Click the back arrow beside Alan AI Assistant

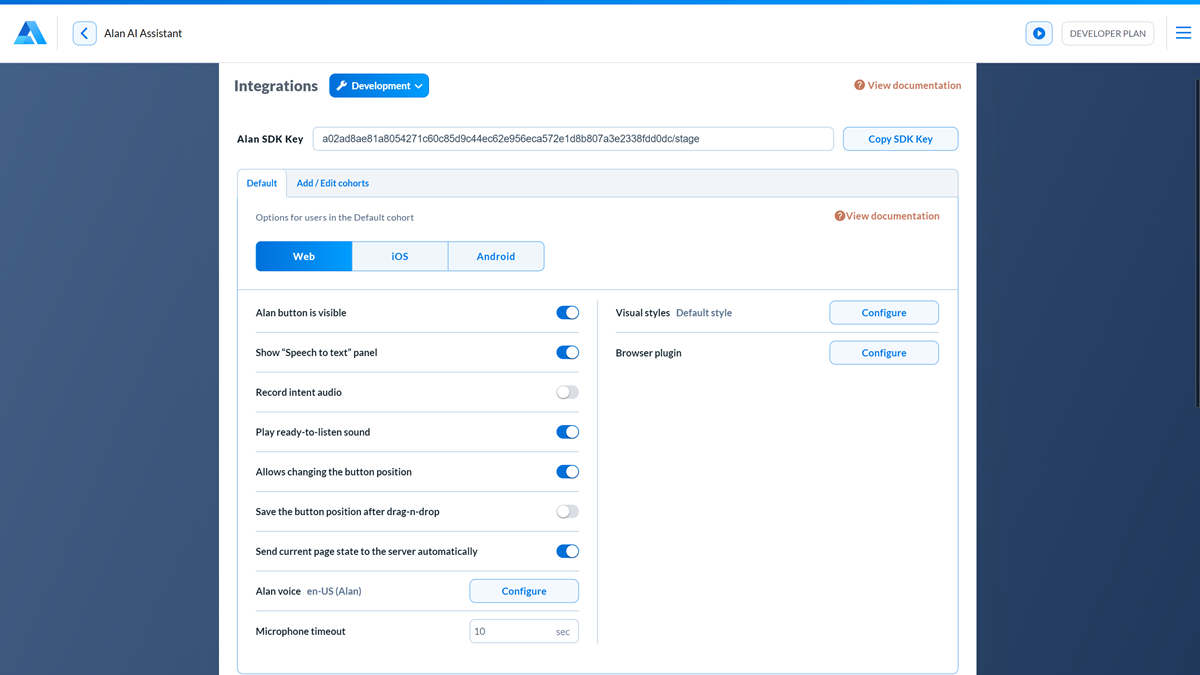pyautogui.click(x=84, y=32)
